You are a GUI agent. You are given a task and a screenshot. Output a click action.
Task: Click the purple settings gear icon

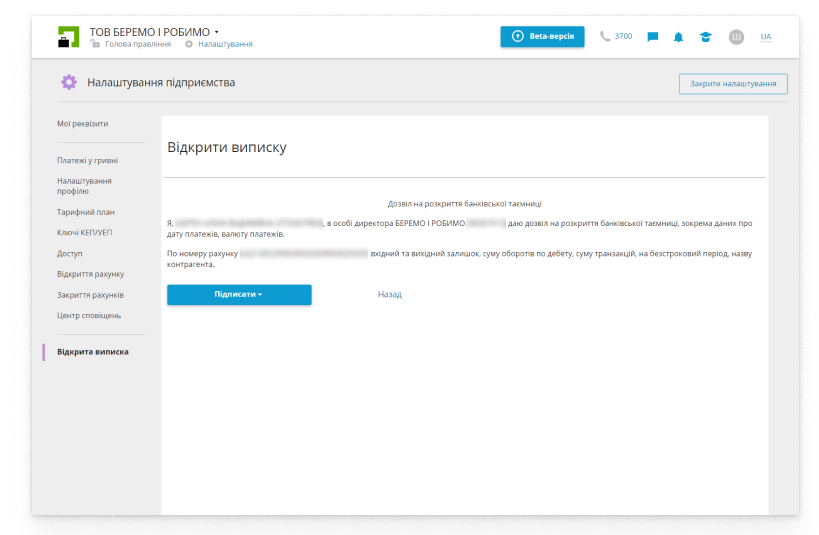coord(68,82)
